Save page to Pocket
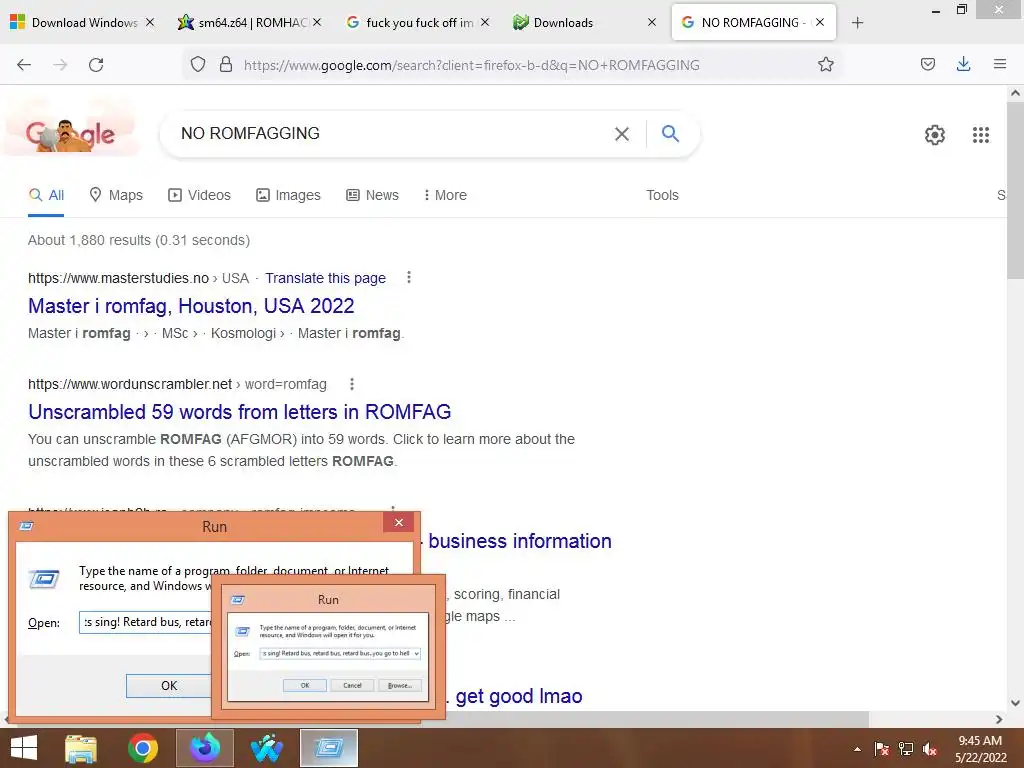1024x768 pixels. (928, 64)
